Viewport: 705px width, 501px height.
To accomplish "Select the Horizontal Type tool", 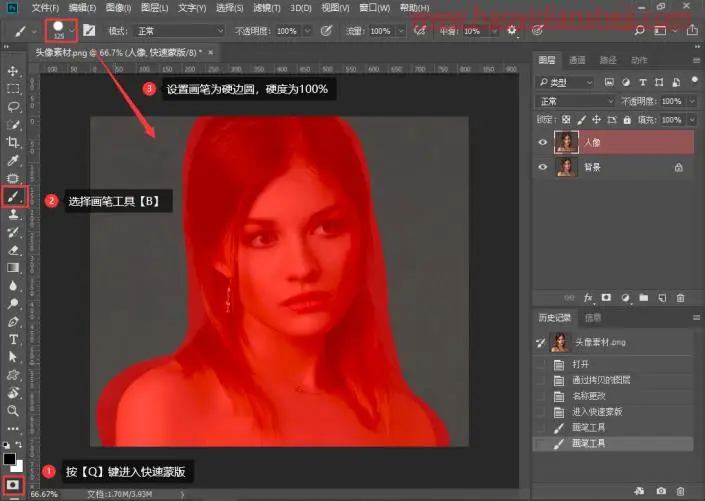I will point(13,340).
